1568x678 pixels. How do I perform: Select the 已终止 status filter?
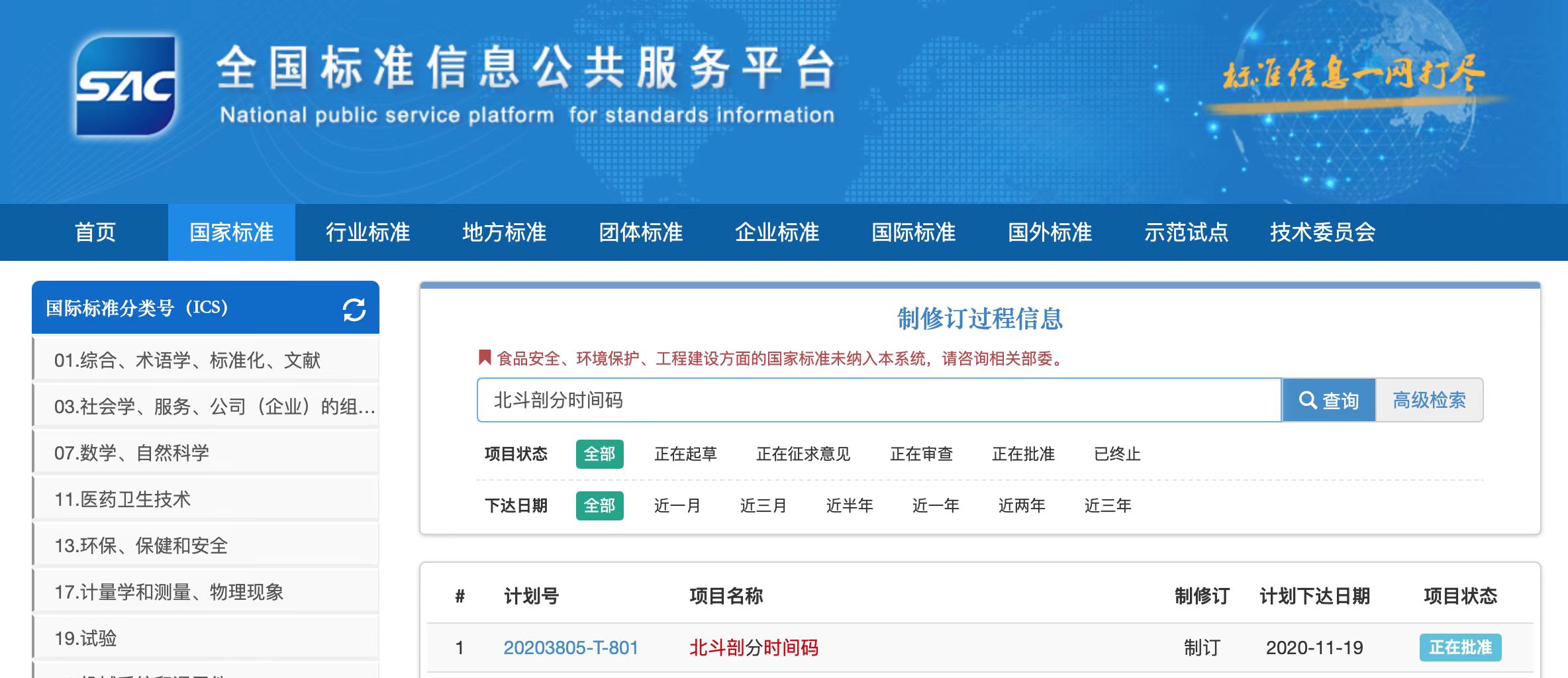click(1116, 454)
